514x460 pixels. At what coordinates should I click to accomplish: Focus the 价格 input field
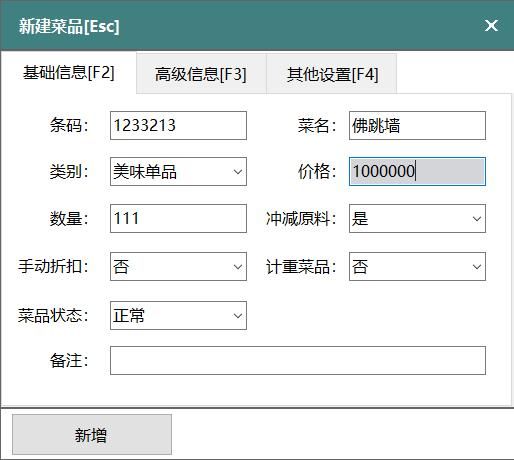pos(417,171)
